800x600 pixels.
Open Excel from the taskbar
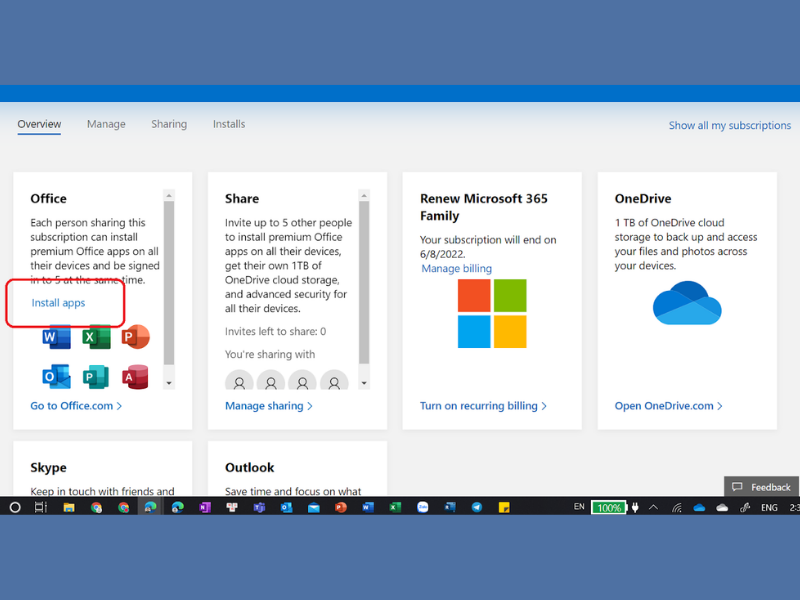coord(395,507)
